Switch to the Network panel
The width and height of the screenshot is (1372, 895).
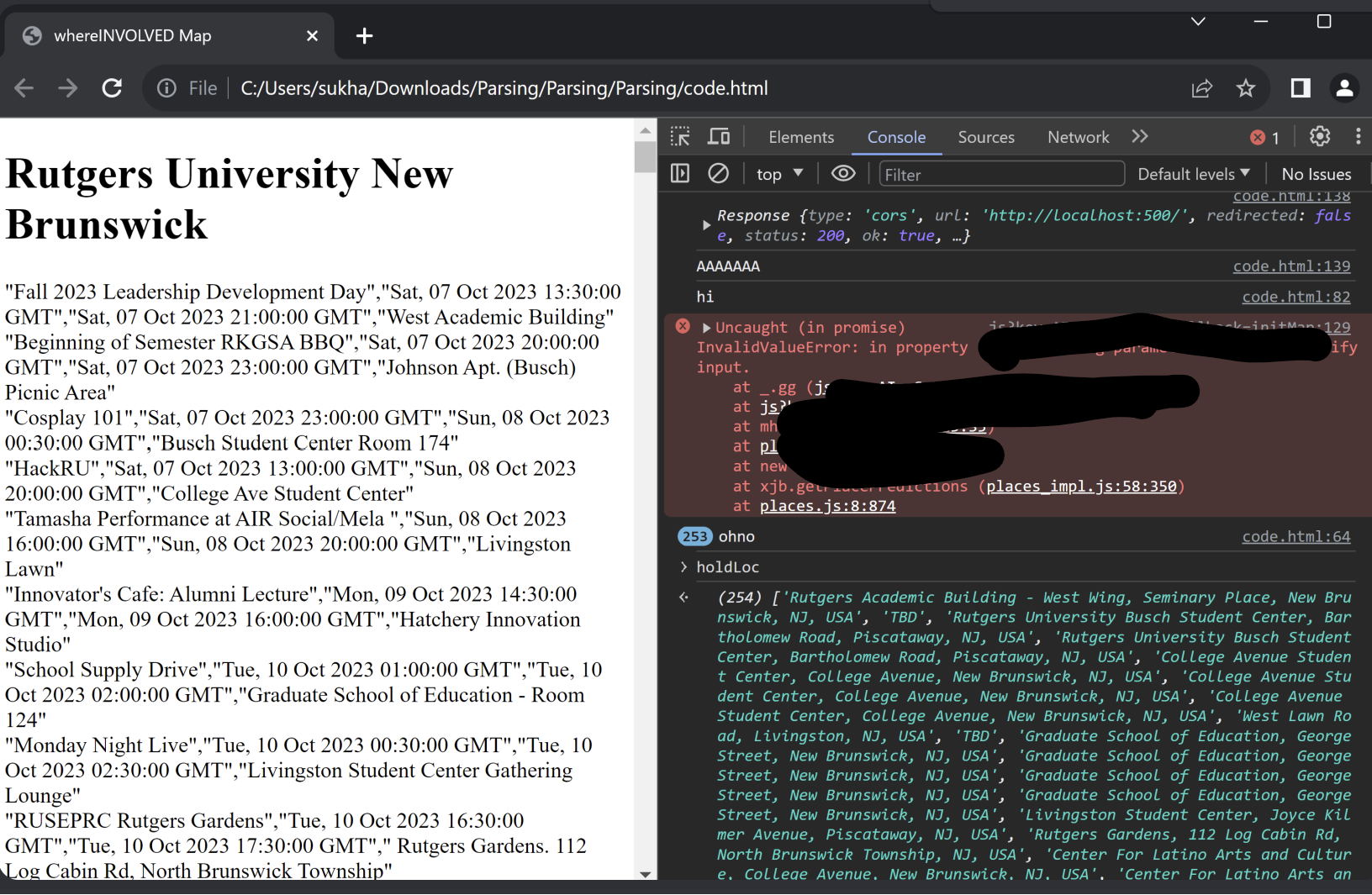tap(1078, 137)
